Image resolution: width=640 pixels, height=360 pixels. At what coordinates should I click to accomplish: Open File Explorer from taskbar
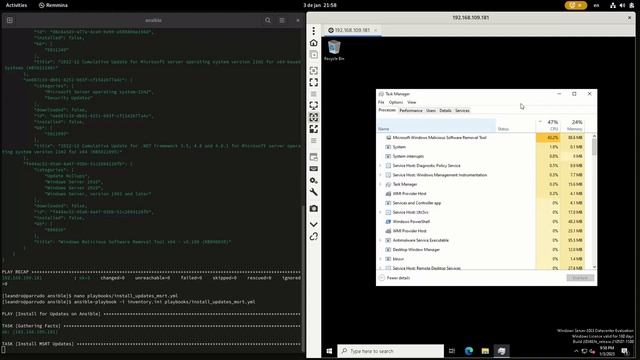pyautogui.click(x=485, y=351)
